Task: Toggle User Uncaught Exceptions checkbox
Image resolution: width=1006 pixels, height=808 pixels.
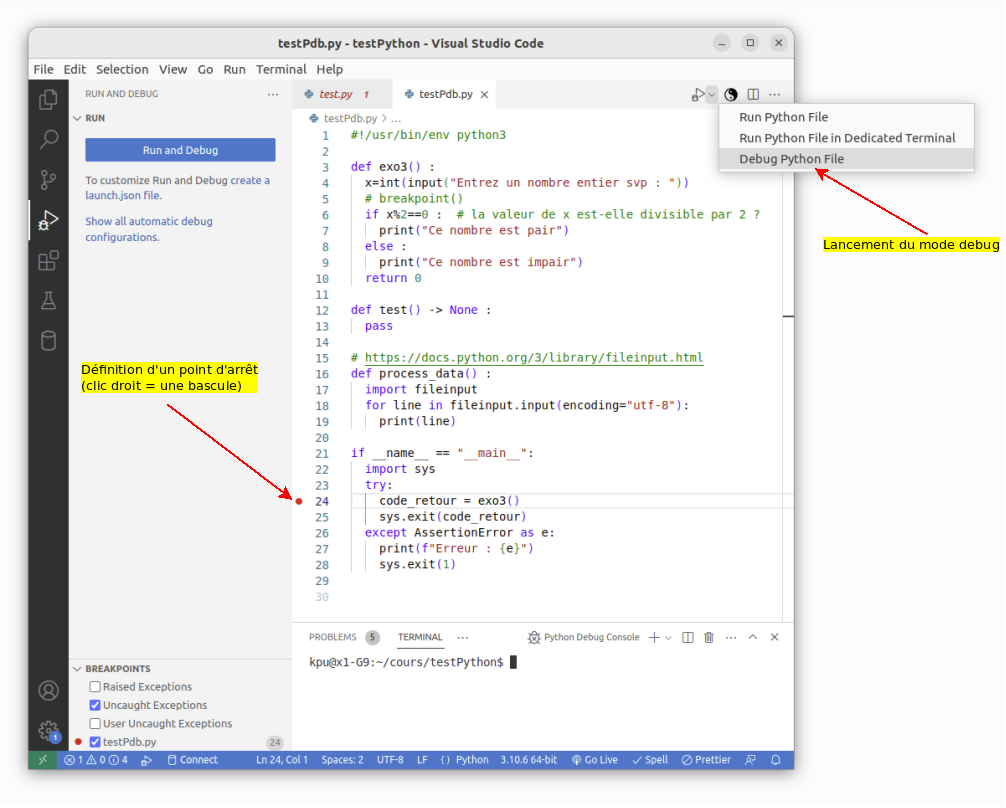Action: (95, 725)
